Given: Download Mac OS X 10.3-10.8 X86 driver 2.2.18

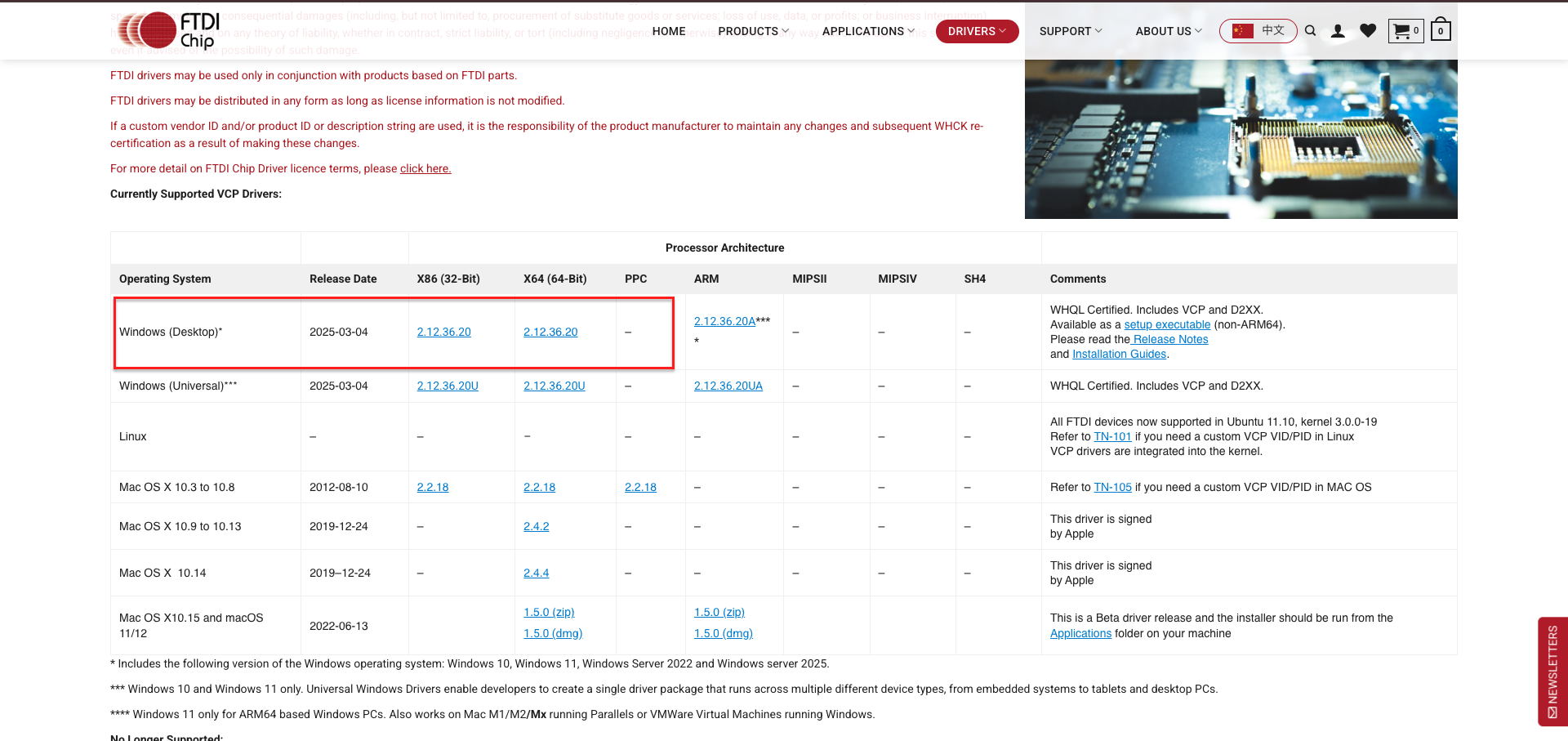Looking at the screenshot, I should click(x=433, y=487).
